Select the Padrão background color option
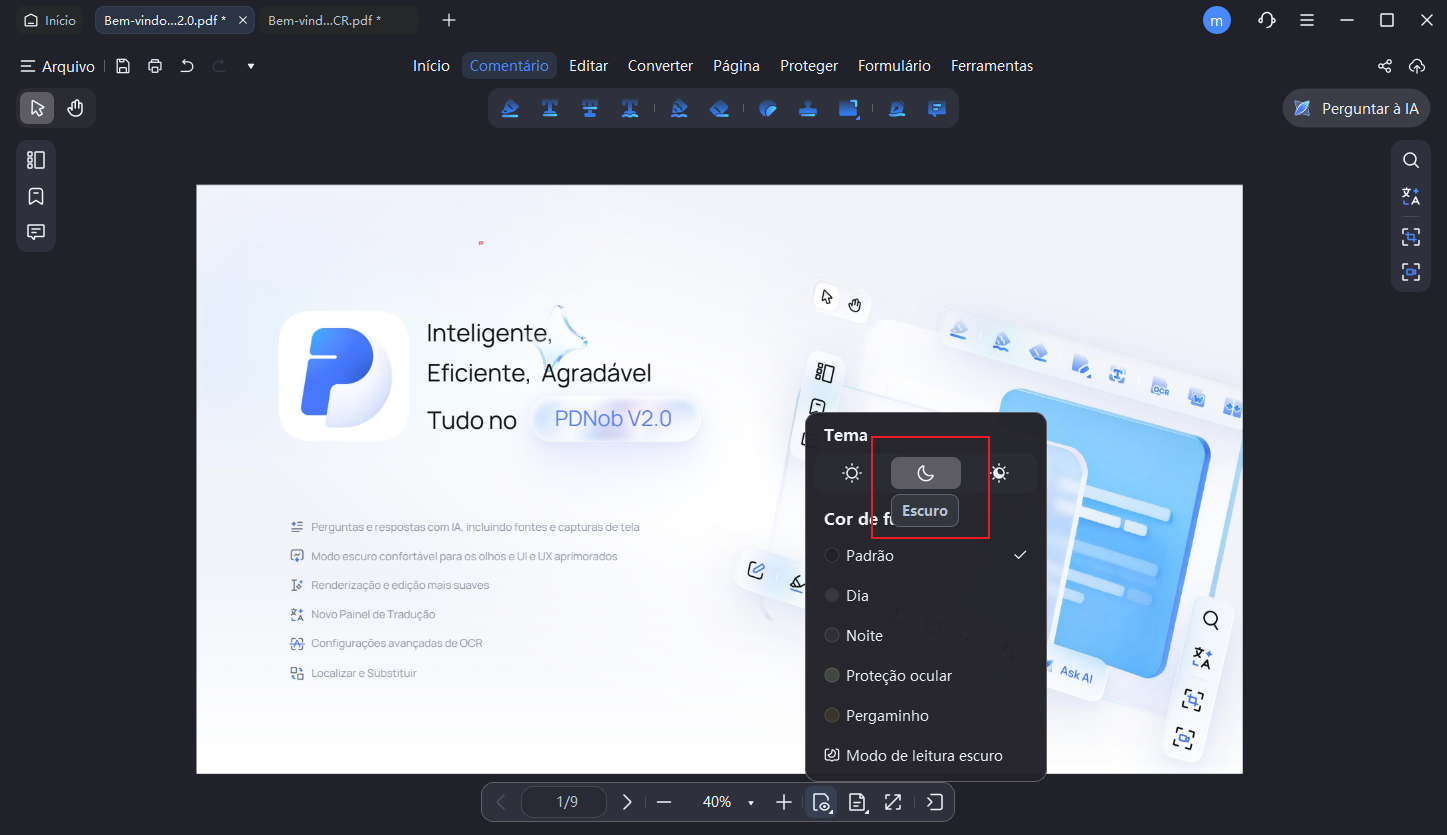This screenshot has width=1447, height=835. click(868, 555)
